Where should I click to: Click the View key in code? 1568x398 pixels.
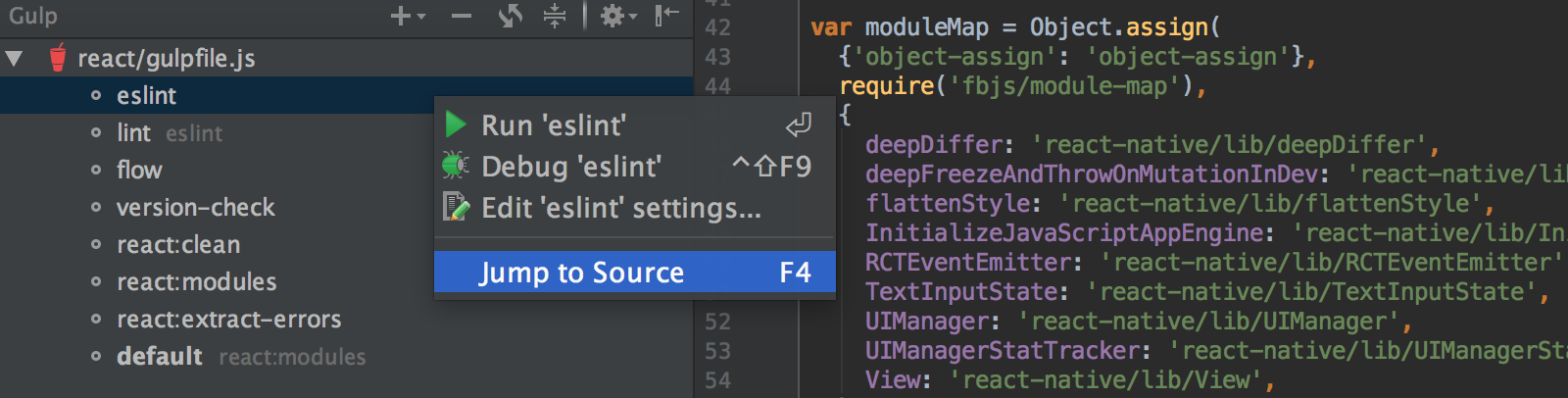click(x=892, y=380)
